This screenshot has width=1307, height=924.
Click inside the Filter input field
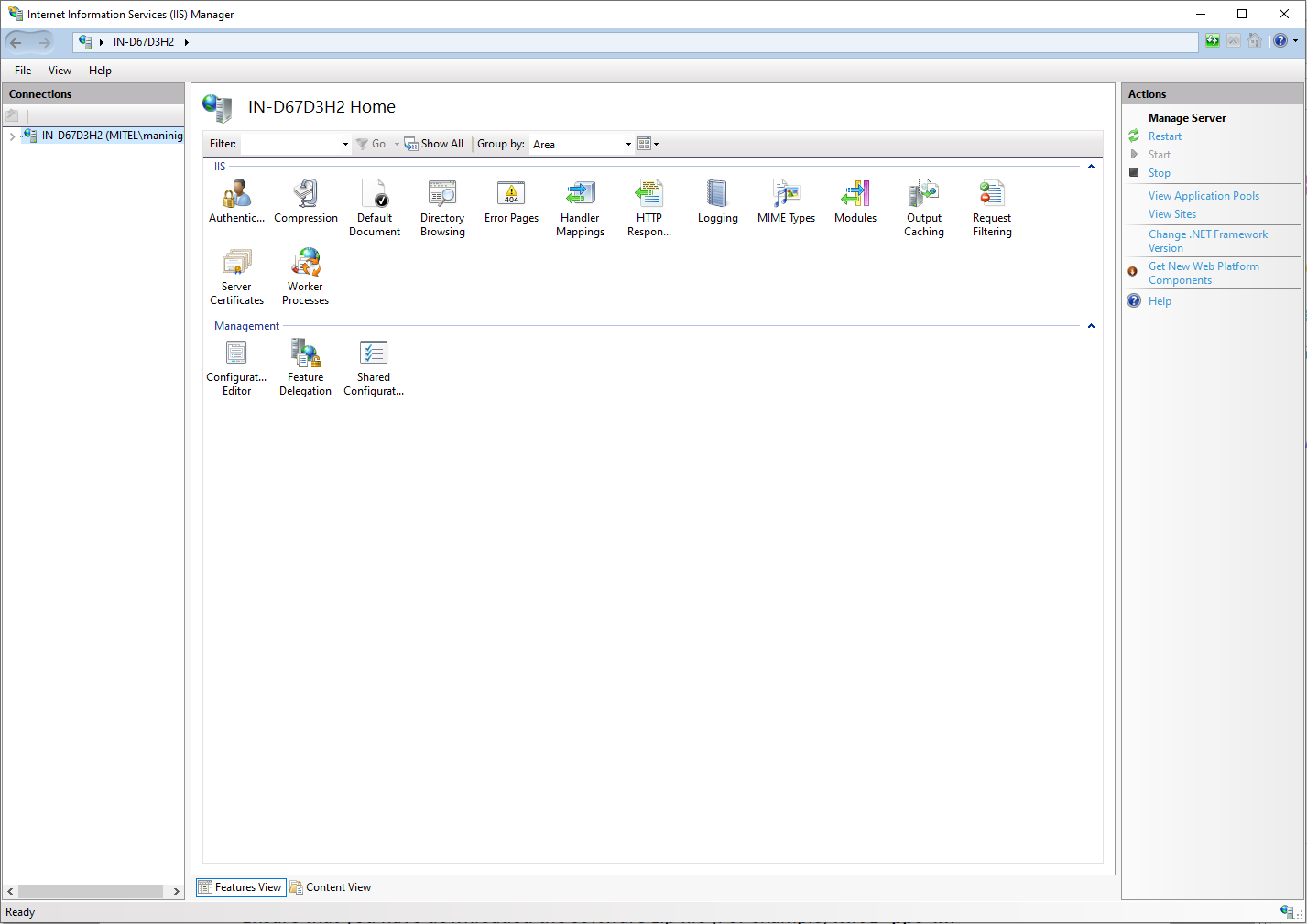click(290, 144)
